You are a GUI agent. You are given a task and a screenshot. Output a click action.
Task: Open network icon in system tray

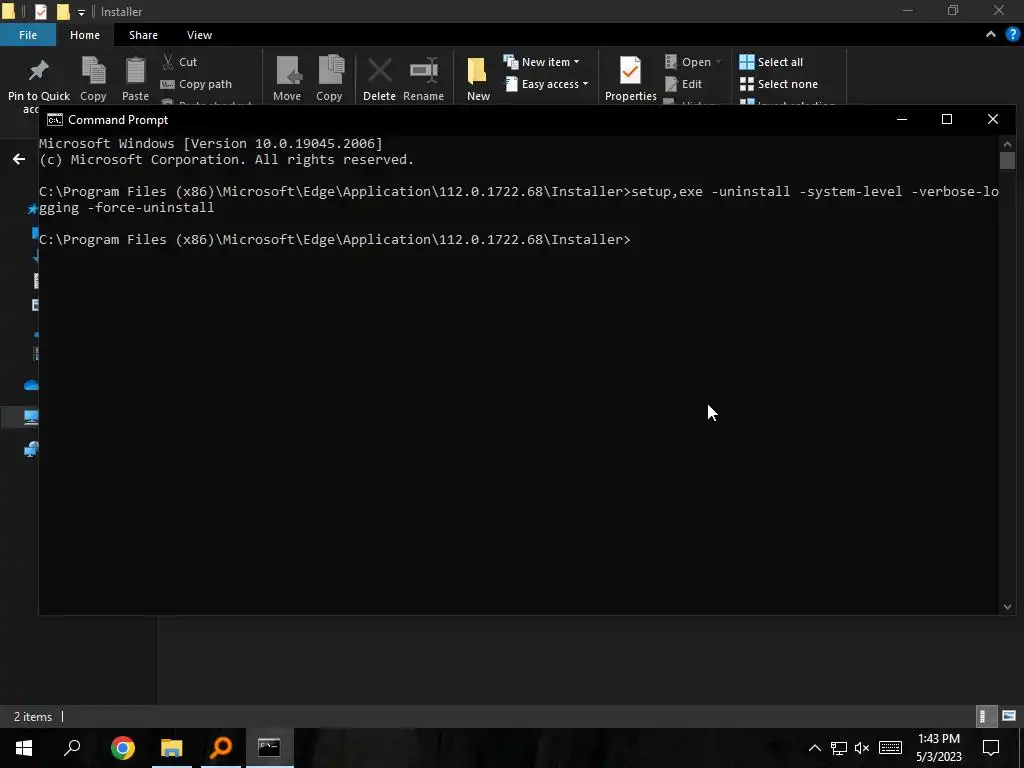[839, 748]
